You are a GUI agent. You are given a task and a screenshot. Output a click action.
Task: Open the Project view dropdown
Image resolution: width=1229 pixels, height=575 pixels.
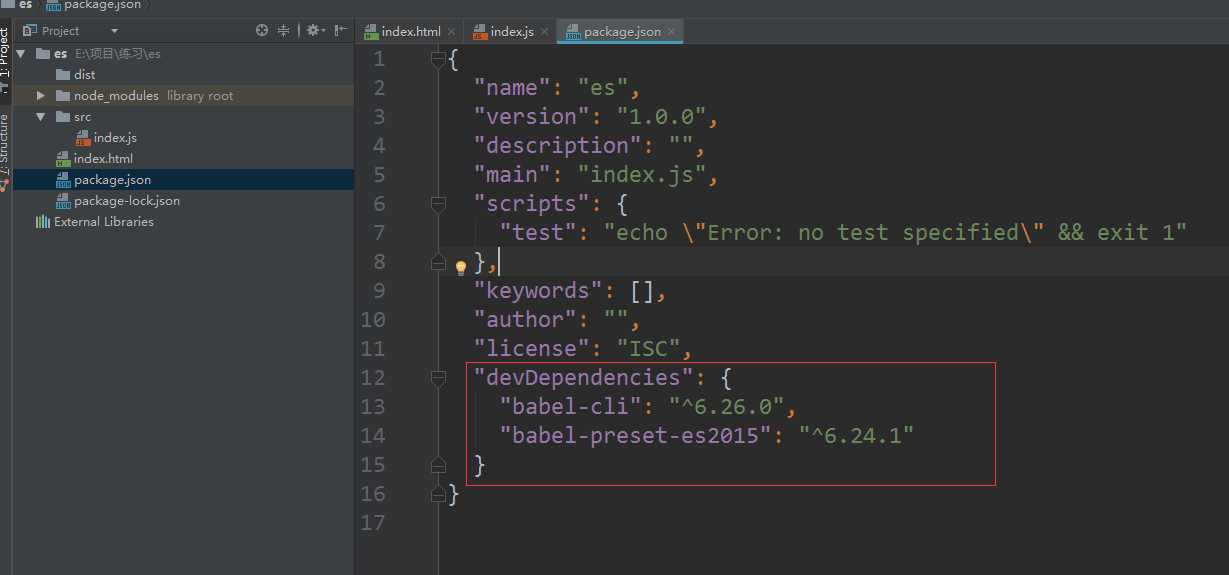[114, 31]
